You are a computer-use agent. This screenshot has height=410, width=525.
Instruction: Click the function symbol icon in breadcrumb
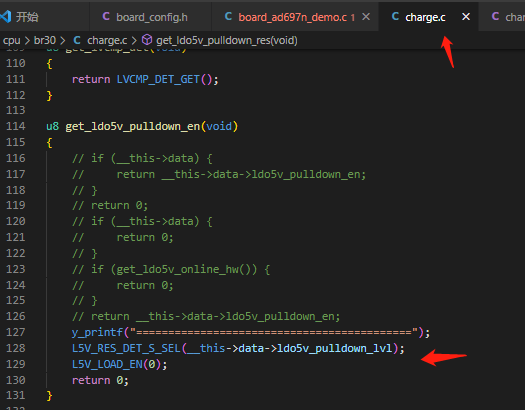[147, 40]
